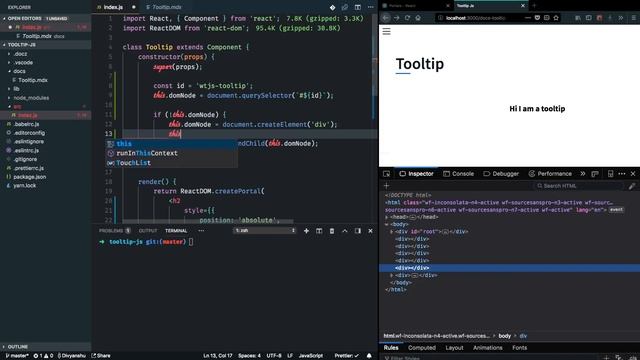Change language mode from JavaScript

pyautogui.click(x=311, y=356)
